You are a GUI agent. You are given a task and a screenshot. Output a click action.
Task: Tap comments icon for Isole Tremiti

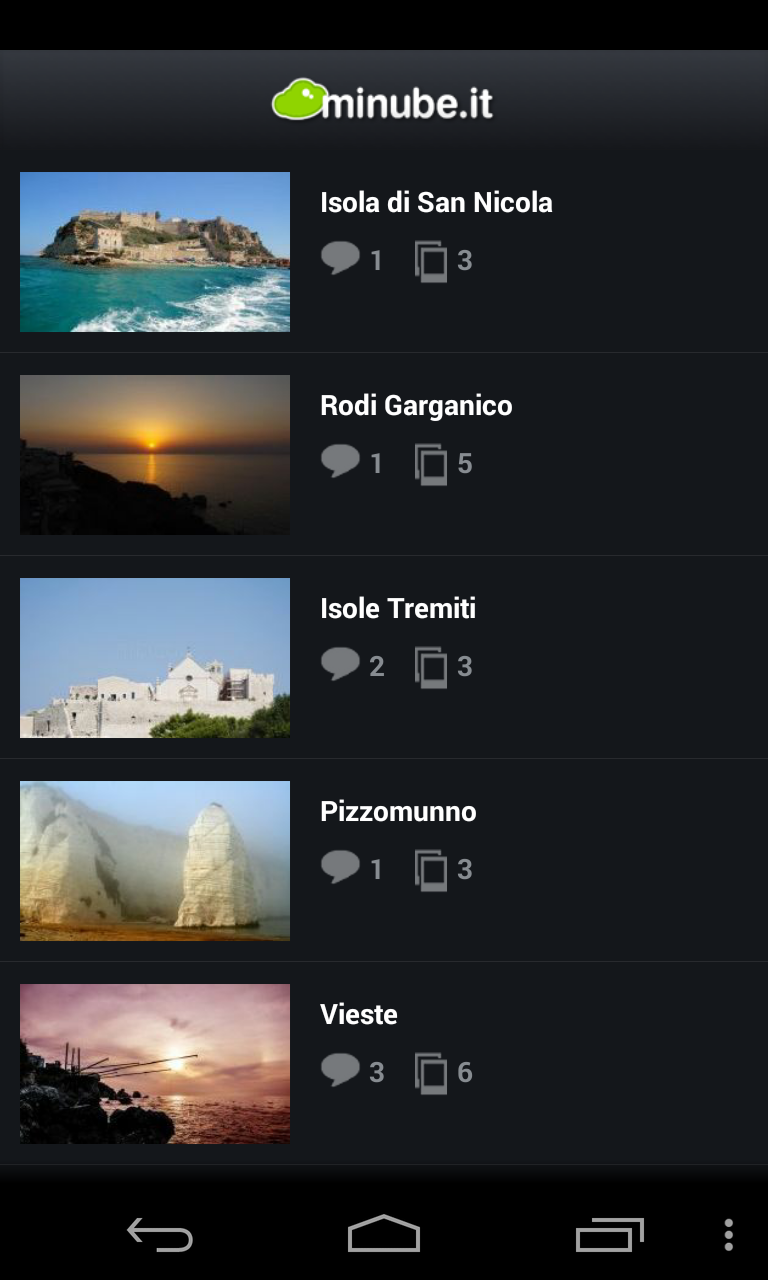(x=340, y=664)
